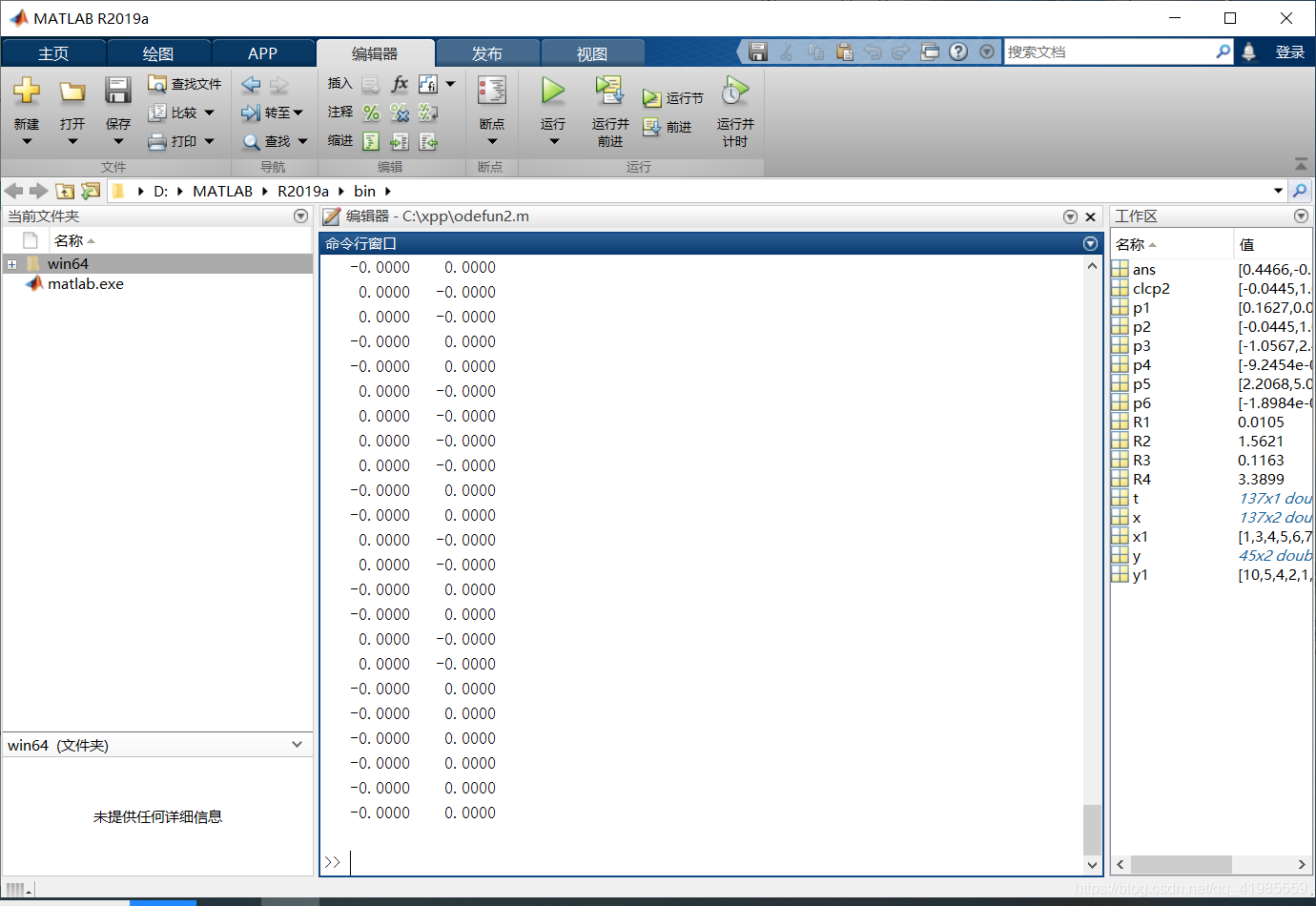
Task: Open the 比较 (Compare) tool
Action: pos(181,113)
